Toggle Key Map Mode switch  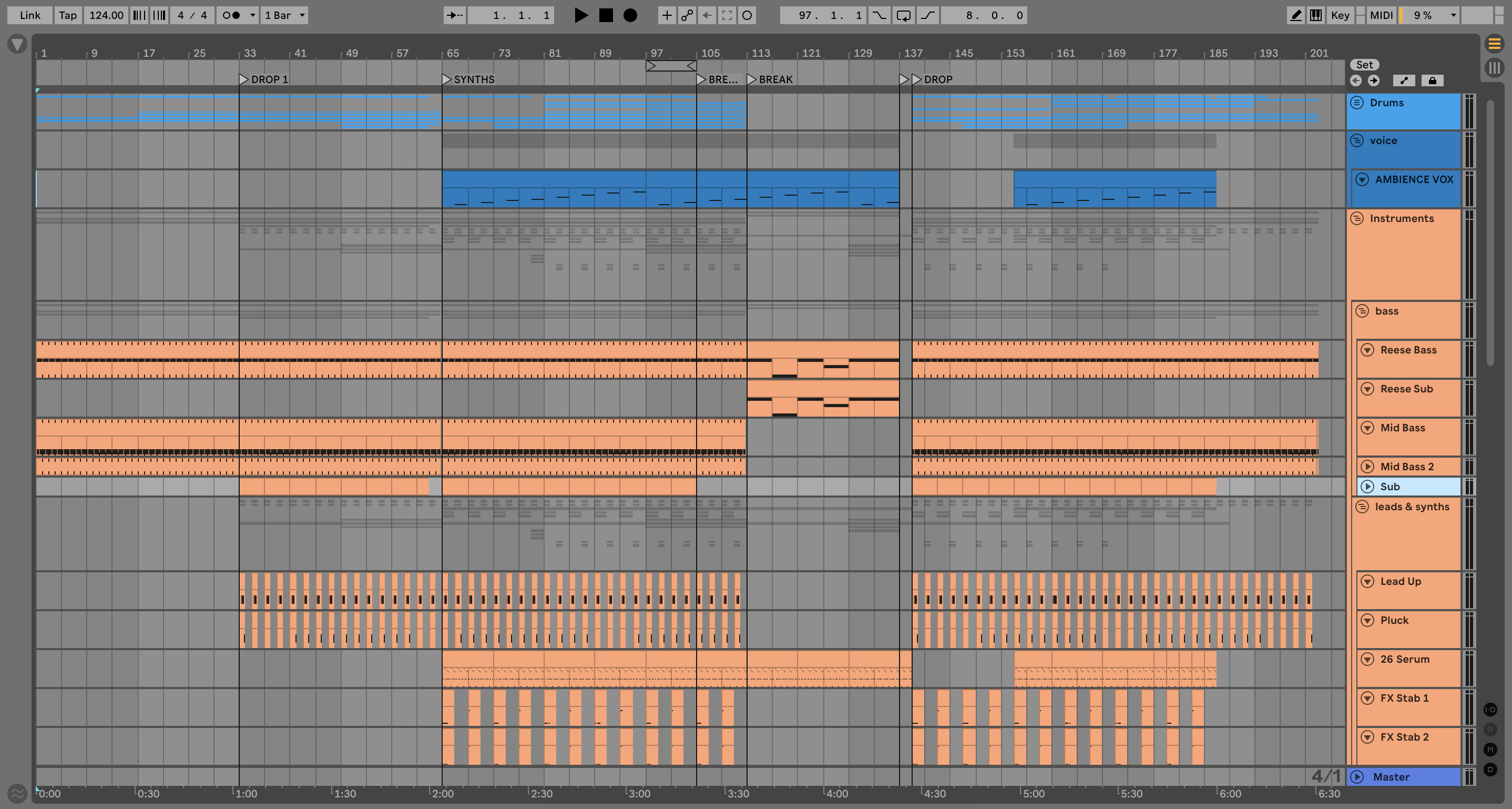click(x=1340, y=15)
